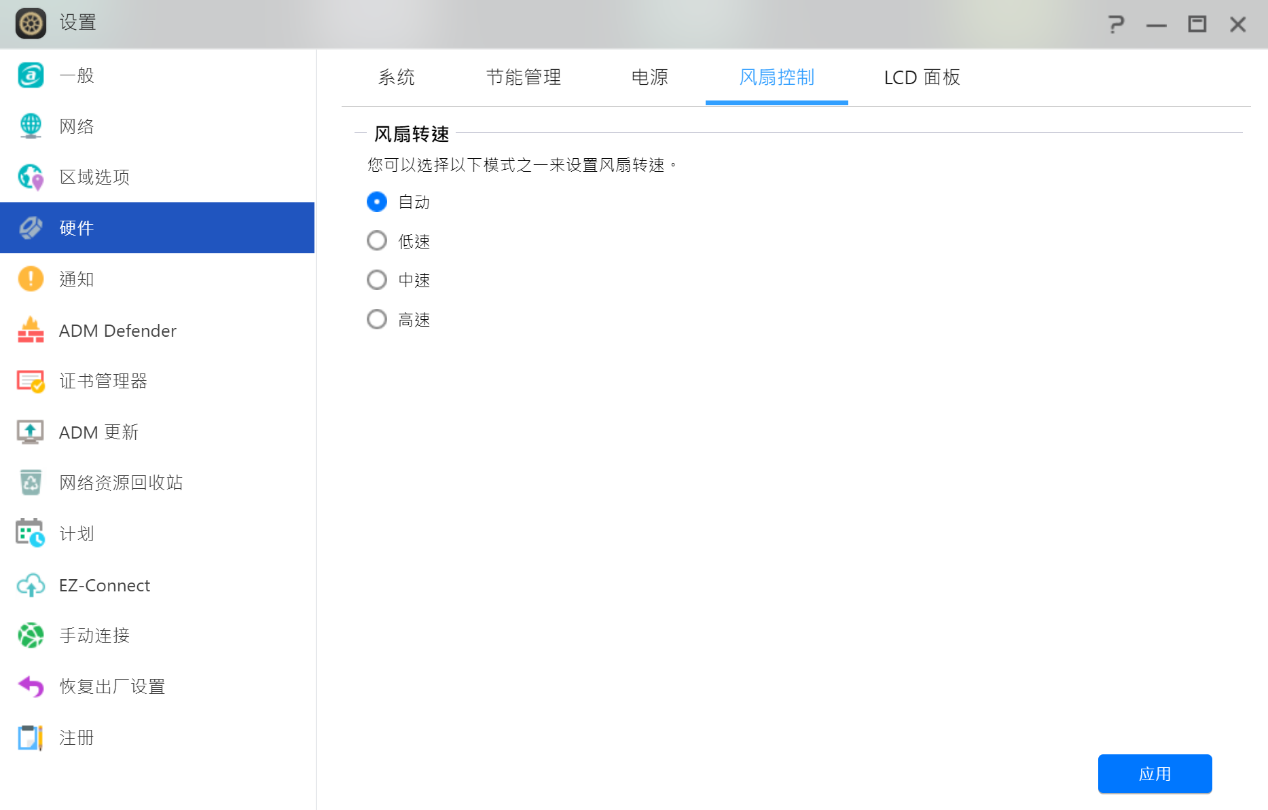1268x810 pixels.
Task: Open the 节能管理 power saving tab
Action: 523,78
